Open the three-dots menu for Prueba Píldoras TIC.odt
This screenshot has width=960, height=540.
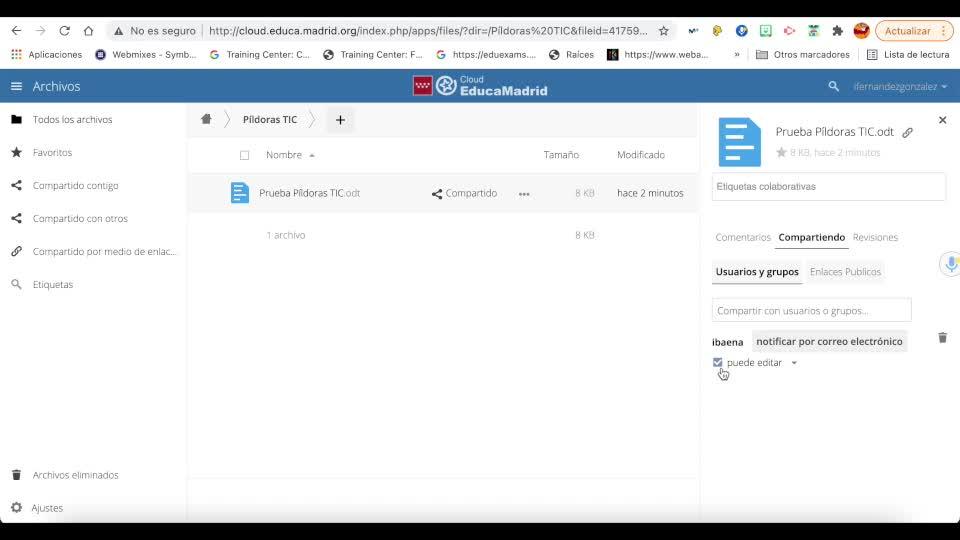(x=524, y=193)
